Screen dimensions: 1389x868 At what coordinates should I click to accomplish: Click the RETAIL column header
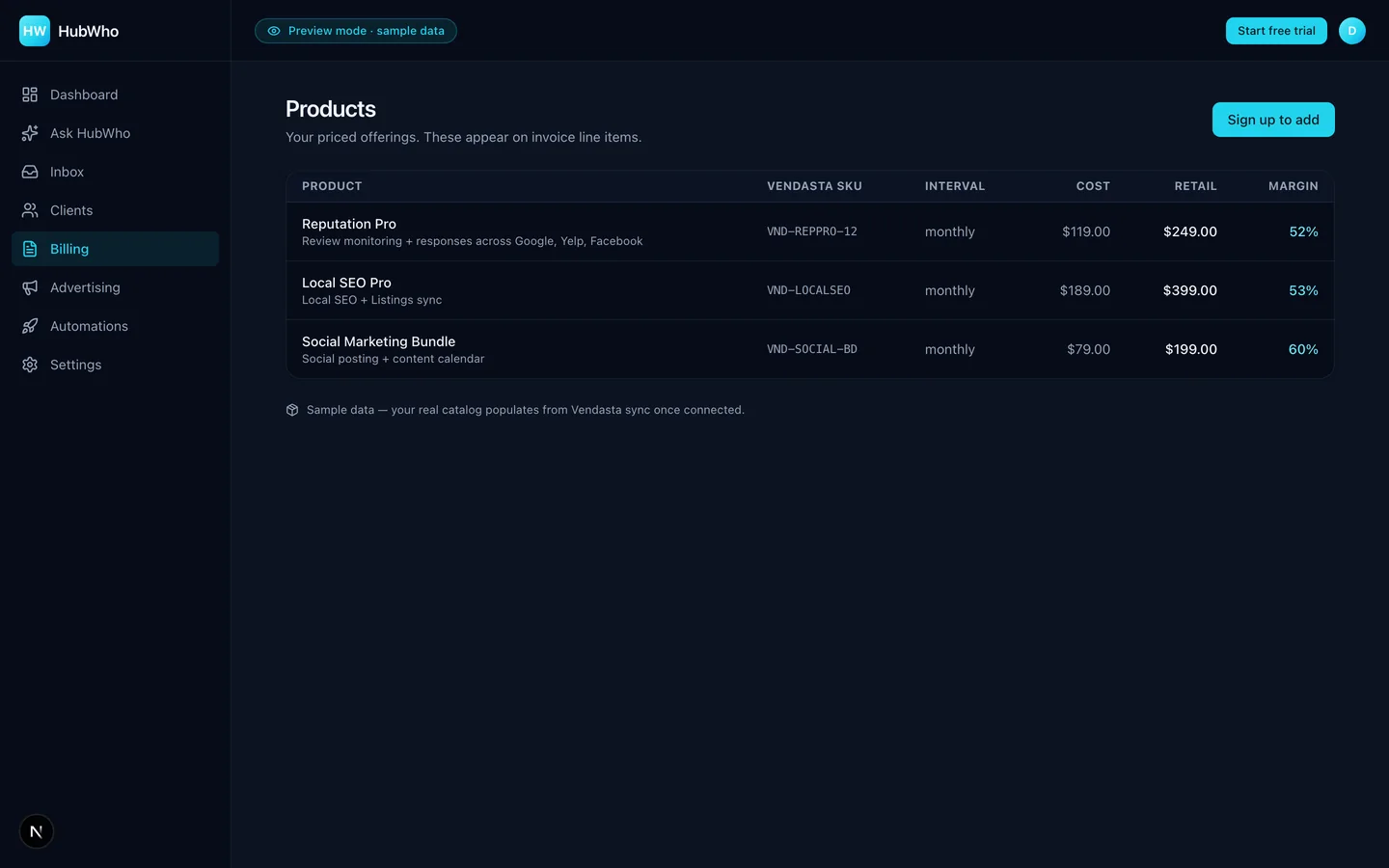click(x=1195, y=186)
